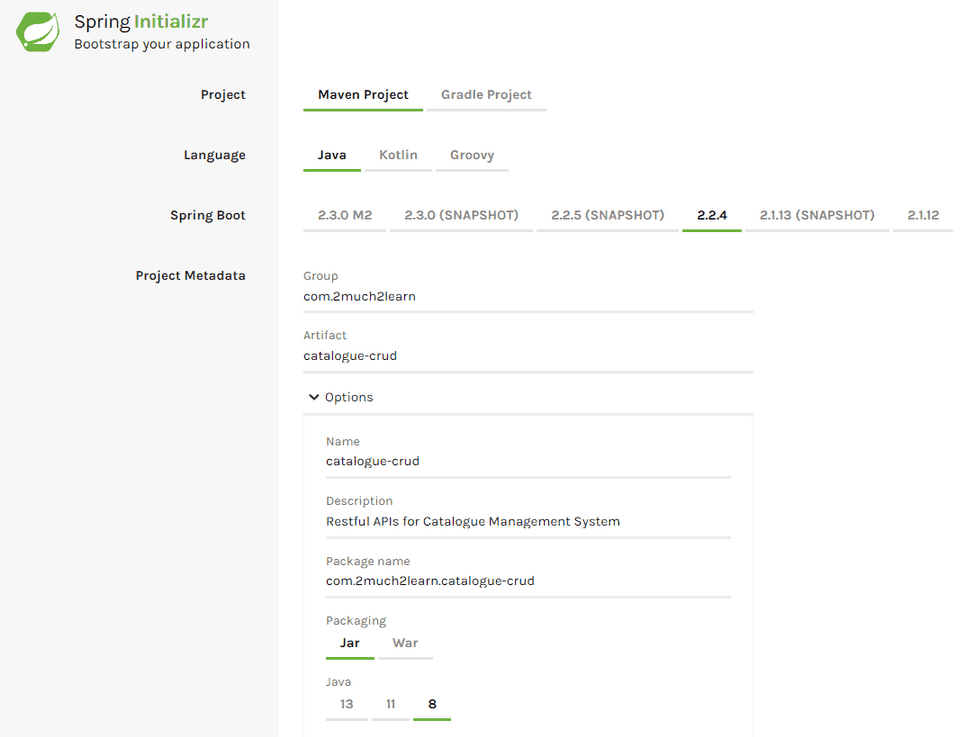This screenshot has height=737, width=975.
Task: Pick Spring Boot 2.3.0 SNAPSHOT
Action: 461,215
